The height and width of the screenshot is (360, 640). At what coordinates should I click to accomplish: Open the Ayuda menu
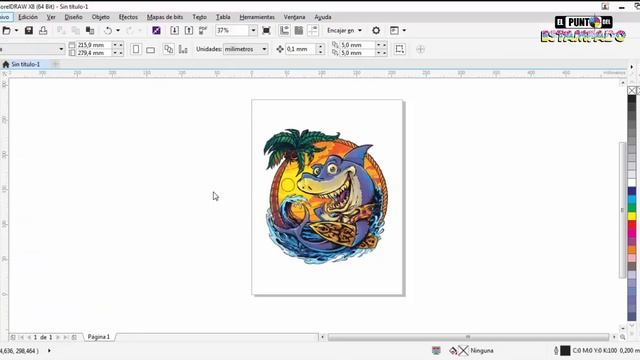pyautogui.click(x=323, y=17)
